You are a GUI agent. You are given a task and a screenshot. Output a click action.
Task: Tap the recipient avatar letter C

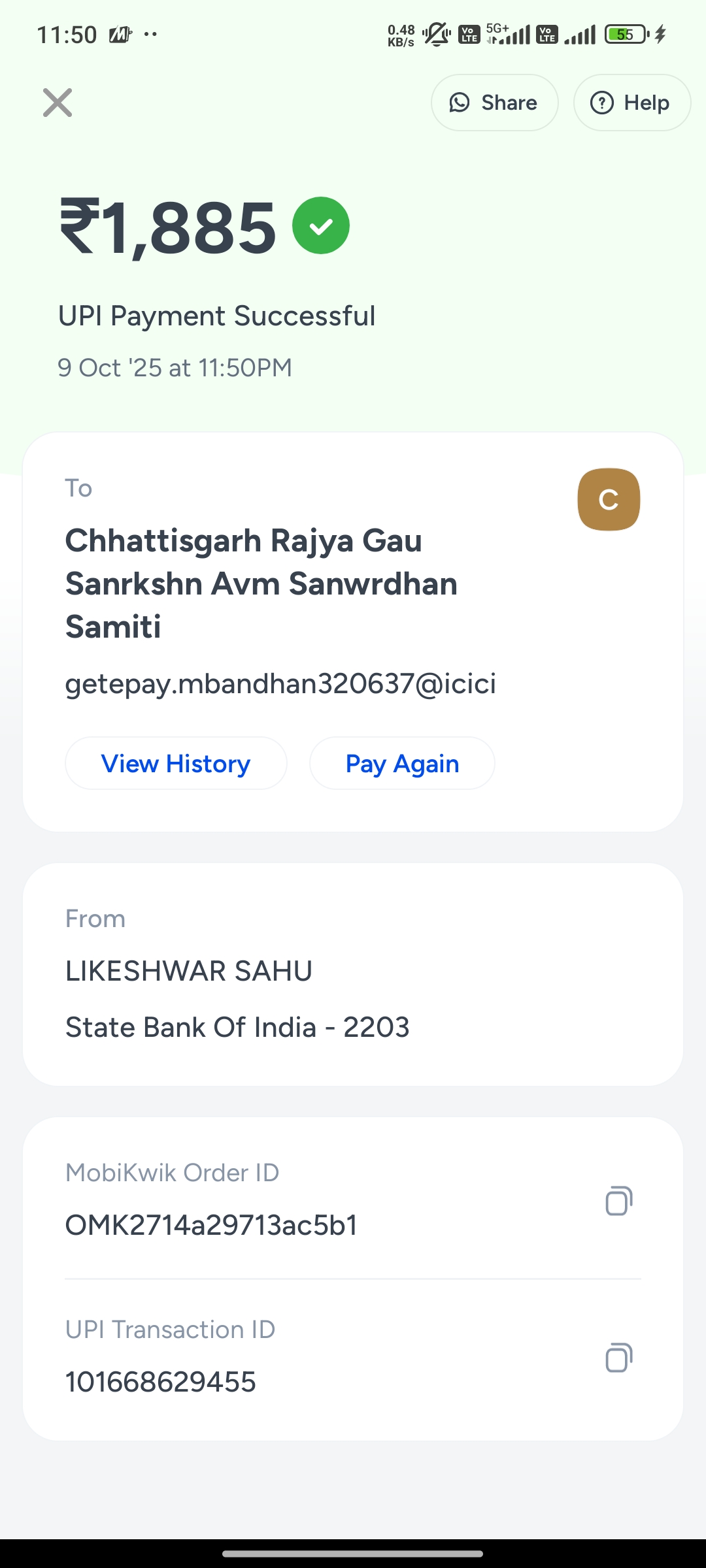click(x=609, y=500)
